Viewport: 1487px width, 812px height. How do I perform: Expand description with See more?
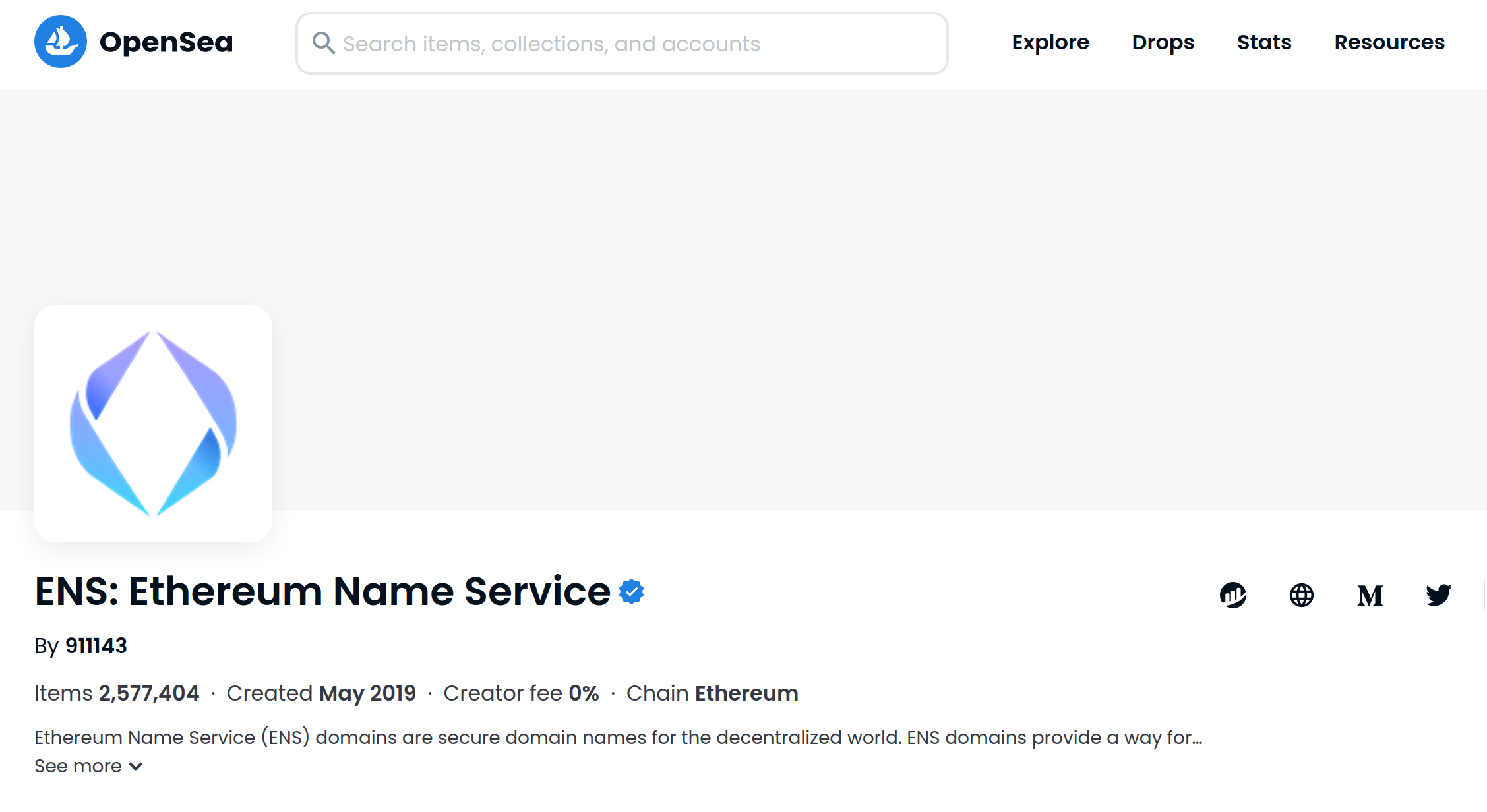78,766
